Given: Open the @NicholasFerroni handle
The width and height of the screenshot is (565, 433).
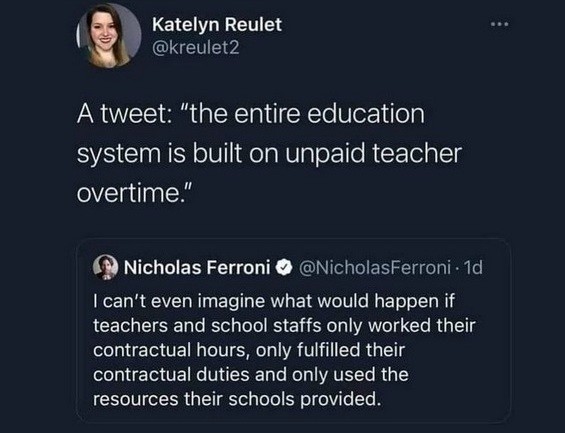Looking at the screenshot, I should click(x=376, y=268).
